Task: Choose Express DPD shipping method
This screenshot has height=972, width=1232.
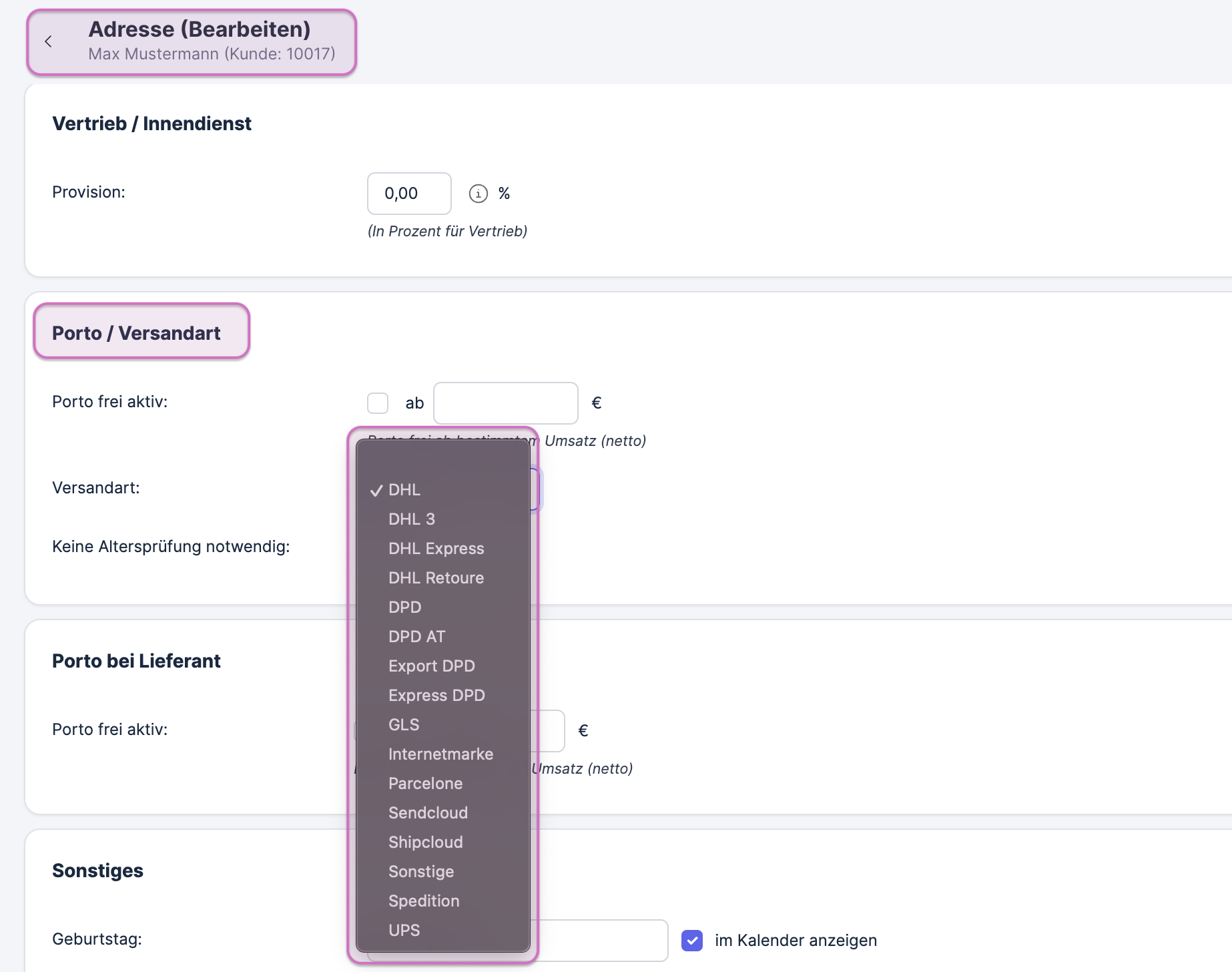Action: (436, 696)
